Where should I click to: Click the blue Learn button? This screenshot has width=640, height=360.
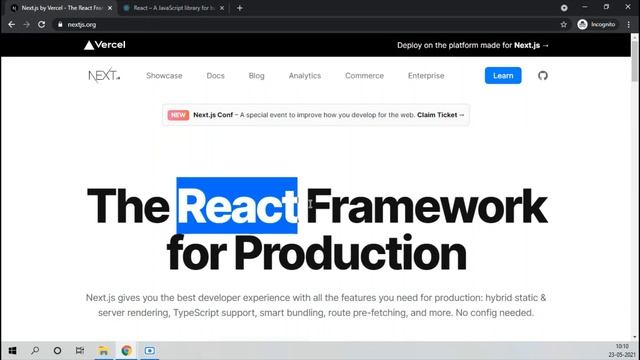click(x=503, y=76)
